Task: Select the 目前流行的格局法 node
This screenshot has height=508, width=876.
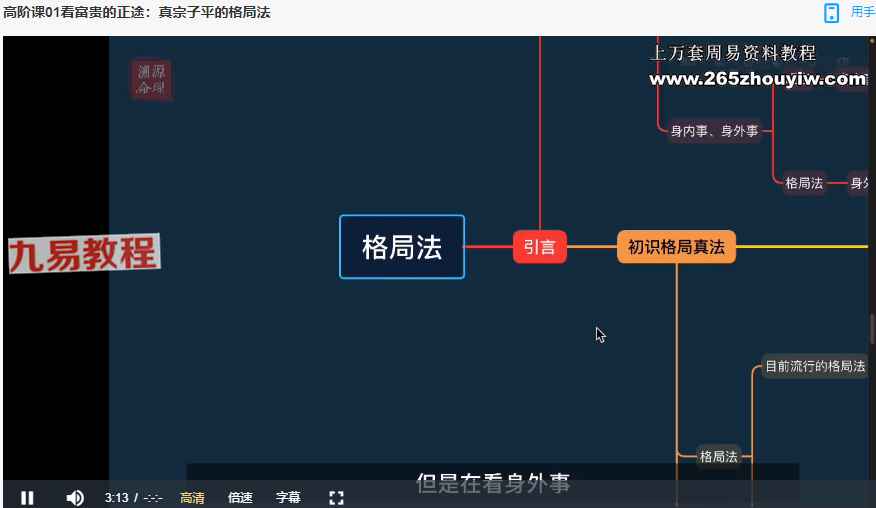Action: click(x=815, y=367)
